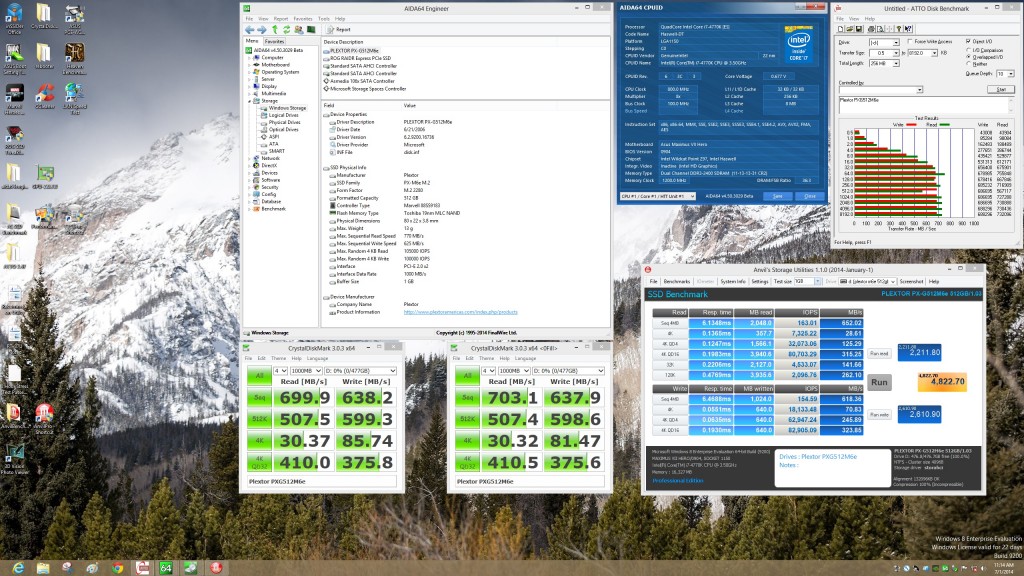The image size is (1024, 576).
Task: Toggle Force Write Access checkbox in ATTO
Action: [x=910, y=42]
